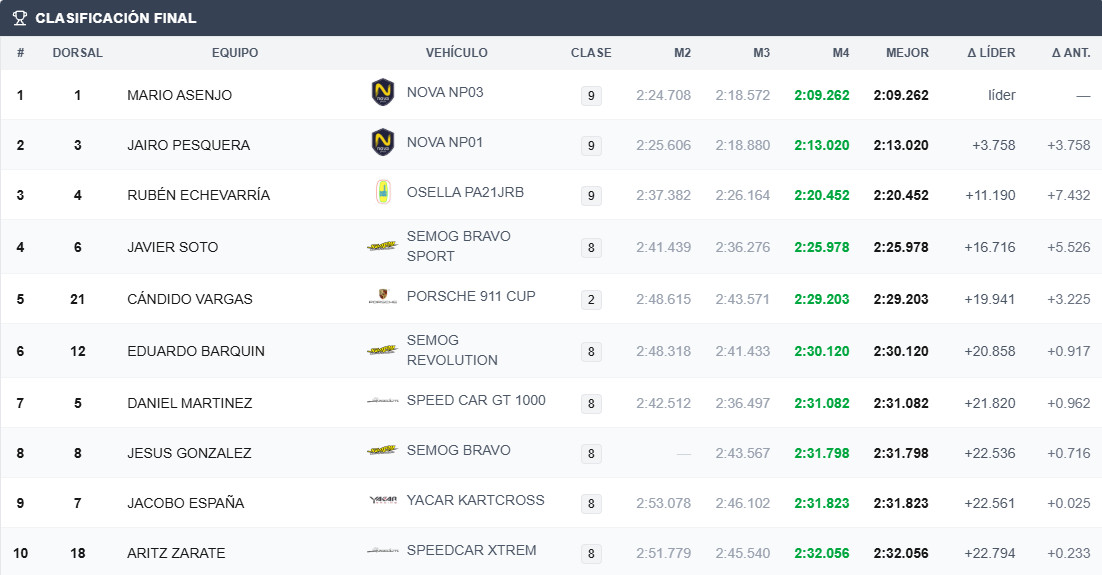Click the Speedcar logo for GT 1000
The width and height of the screenshot is (1102, 575).
coord(382,400)
